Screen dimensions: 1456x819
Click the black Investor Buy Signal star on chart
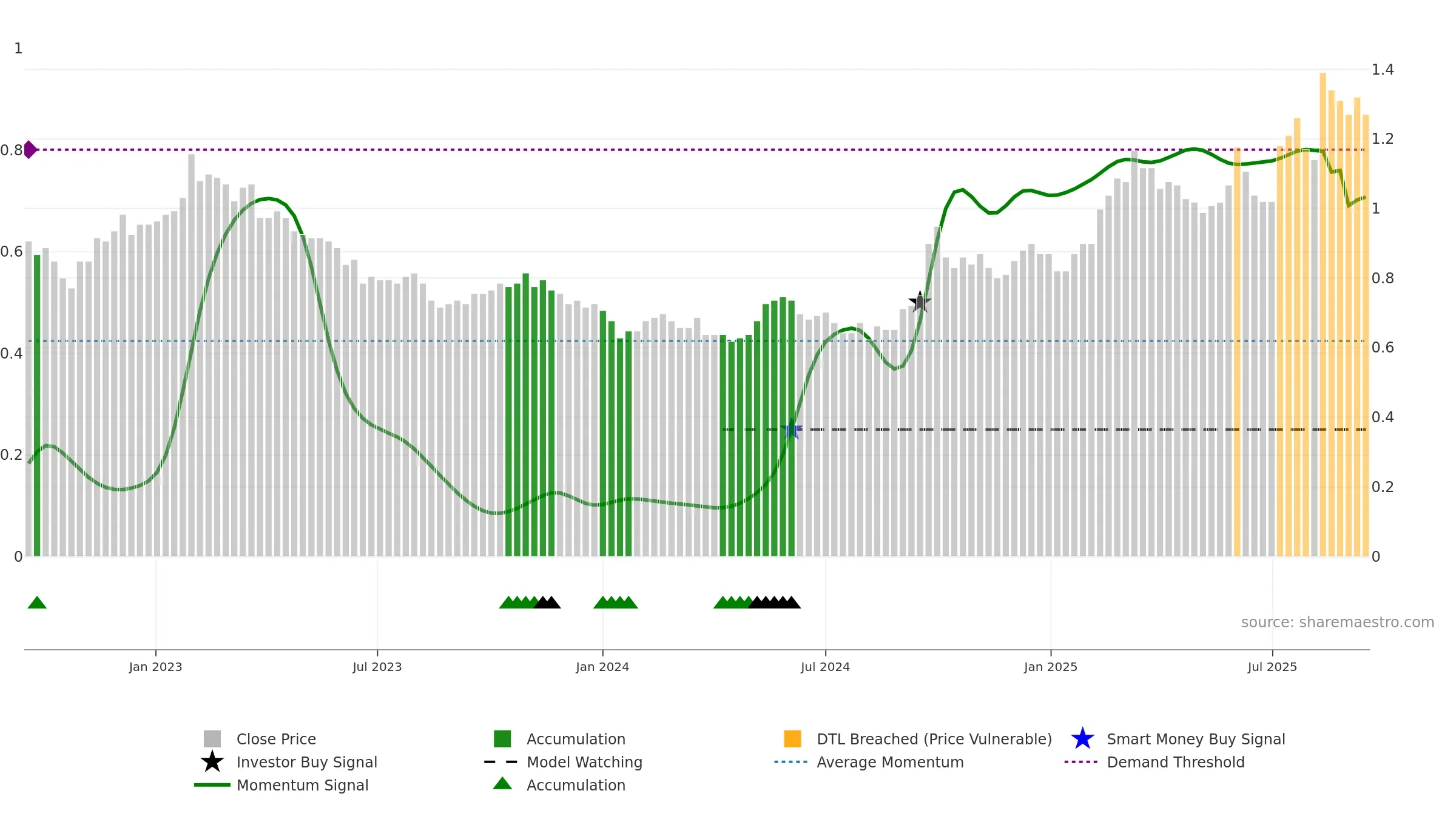click(x=920, y=302)
